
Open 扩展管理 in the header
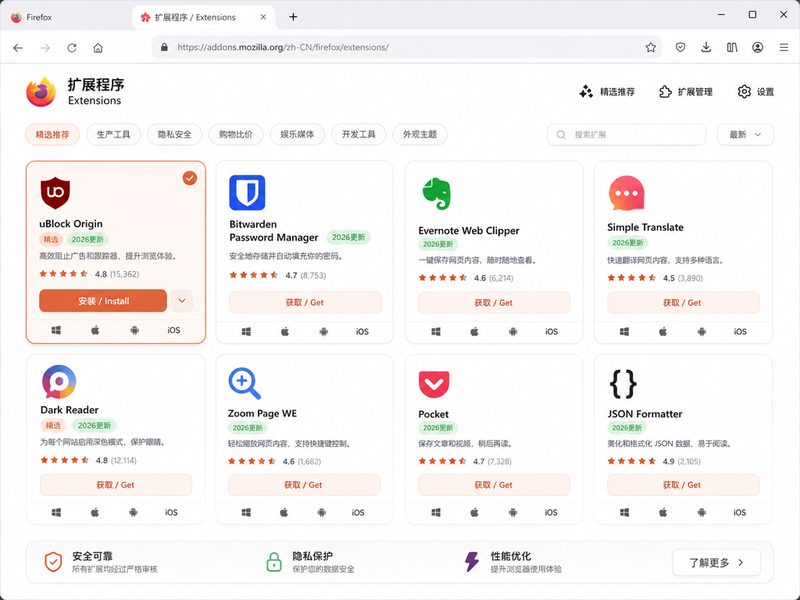685,92
